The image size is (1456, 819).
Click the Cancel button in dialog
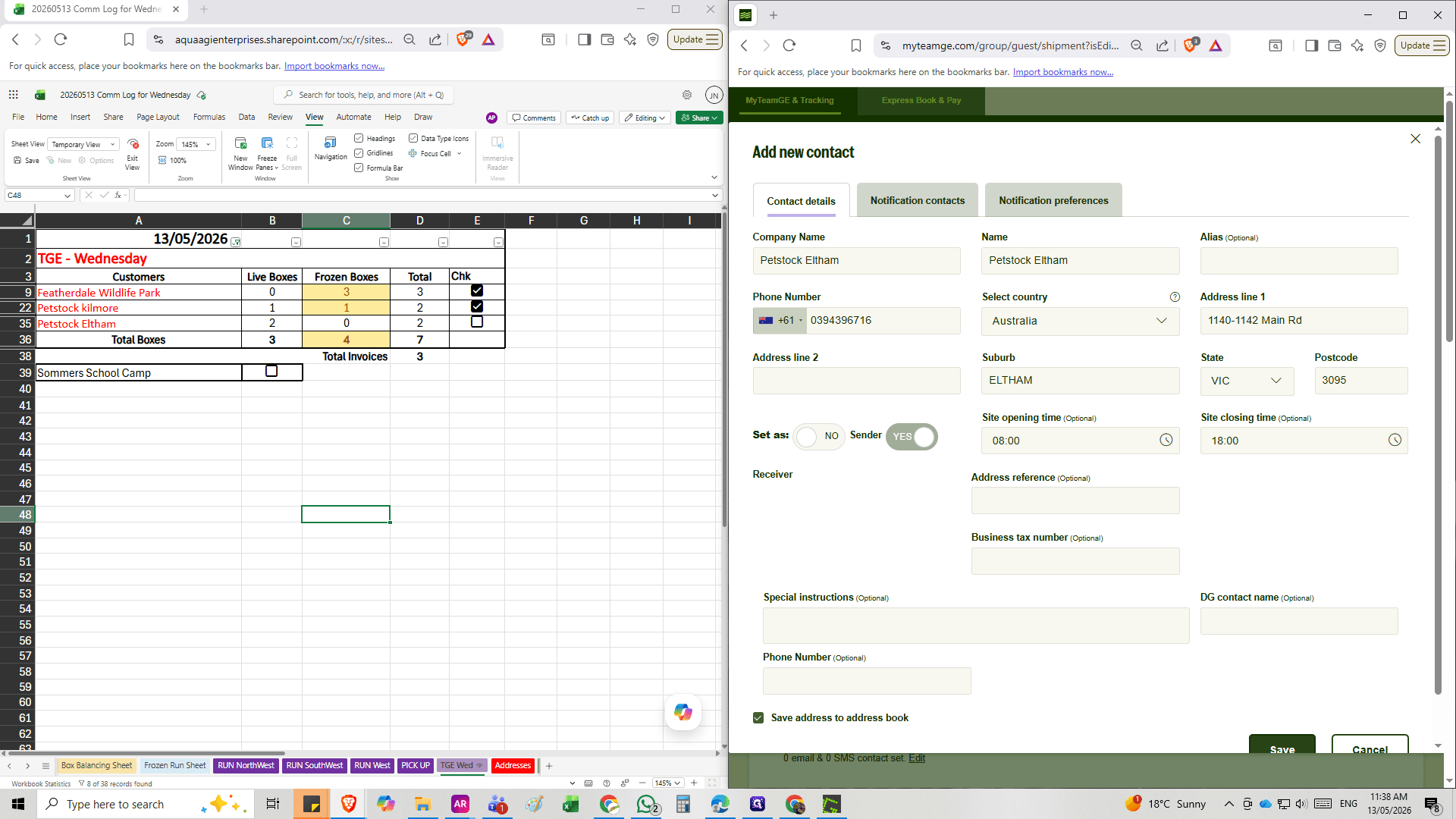1370,745
